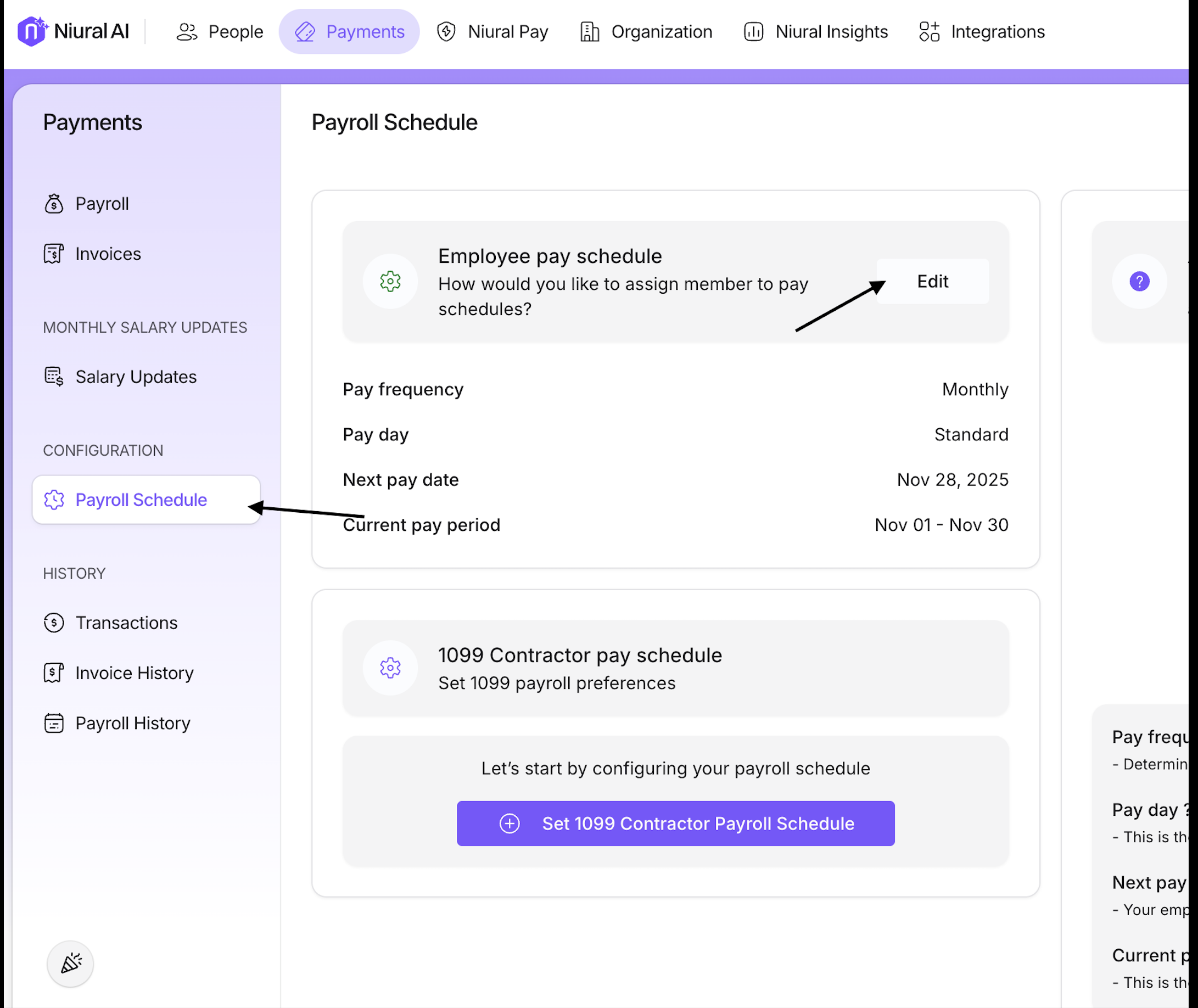
Task: Click the Payroll History calendar icon
Action: pyautogui.click(x=54, y=723)
